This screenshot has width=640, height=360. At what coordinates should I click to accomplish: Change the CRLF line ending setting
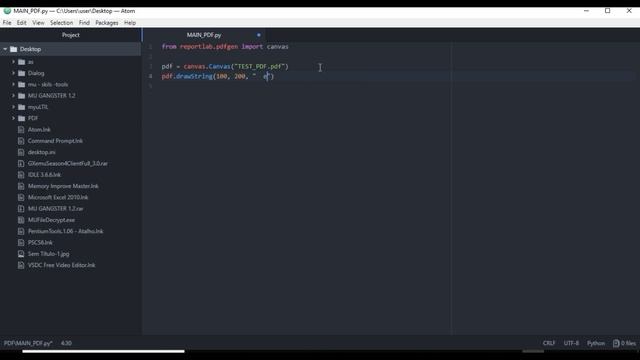(549, 343)
